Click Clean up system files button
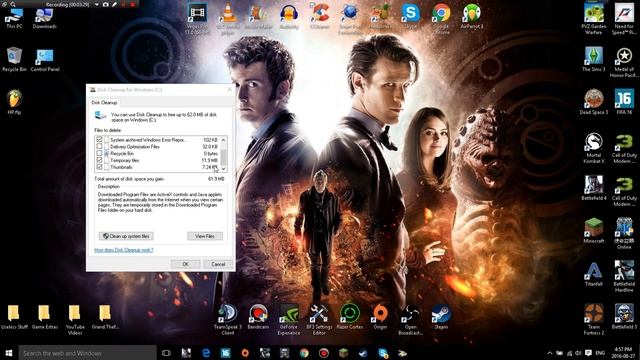The width and height of the screenshot is (640, 360). (x=126, y=236)
